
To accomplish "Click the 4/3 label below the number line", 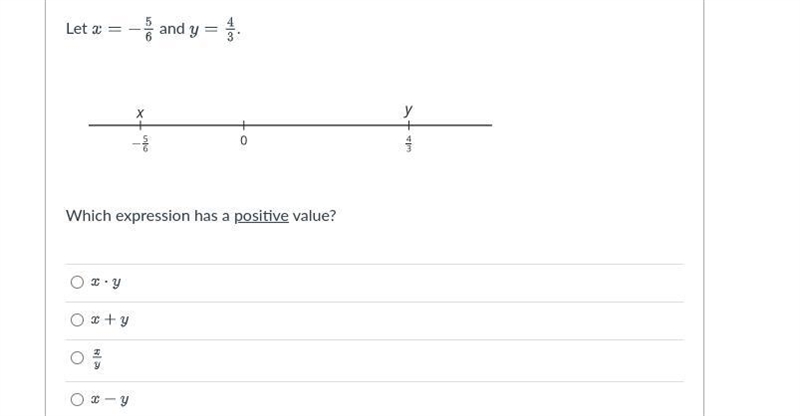I will [408, 144].
